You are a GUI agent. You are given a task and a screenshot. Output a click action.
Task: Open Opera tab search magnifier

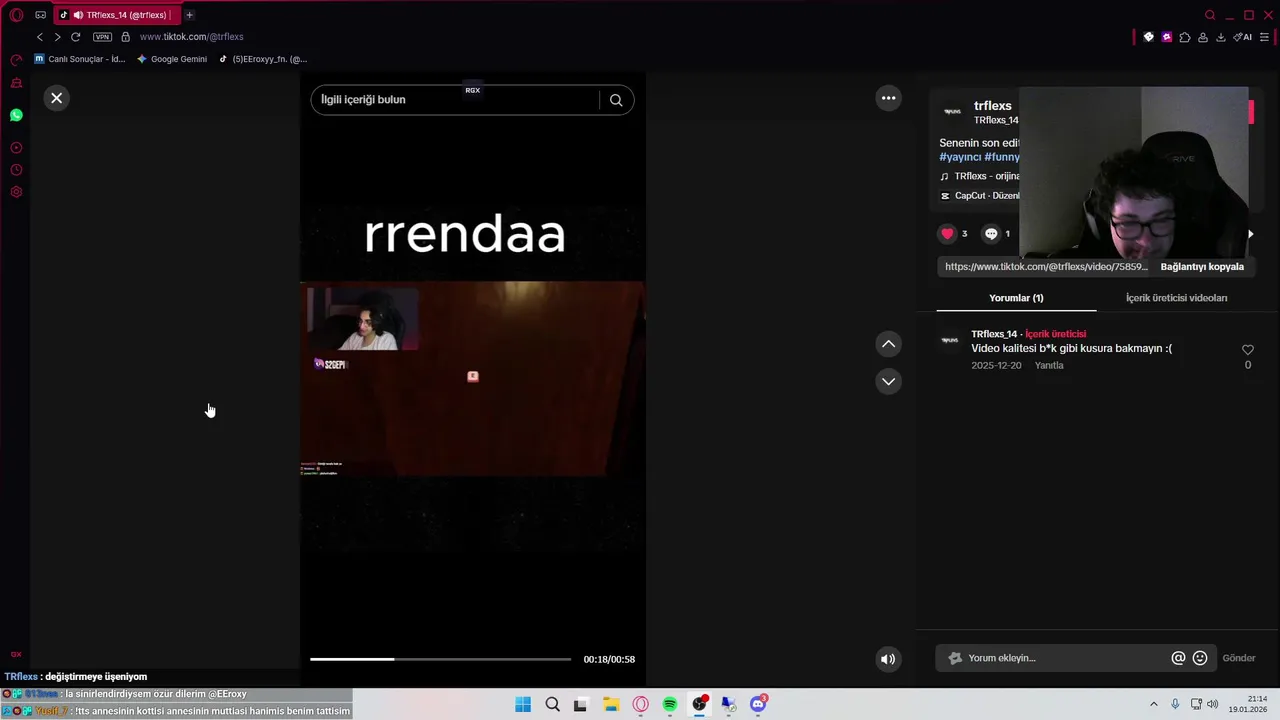1210,15
